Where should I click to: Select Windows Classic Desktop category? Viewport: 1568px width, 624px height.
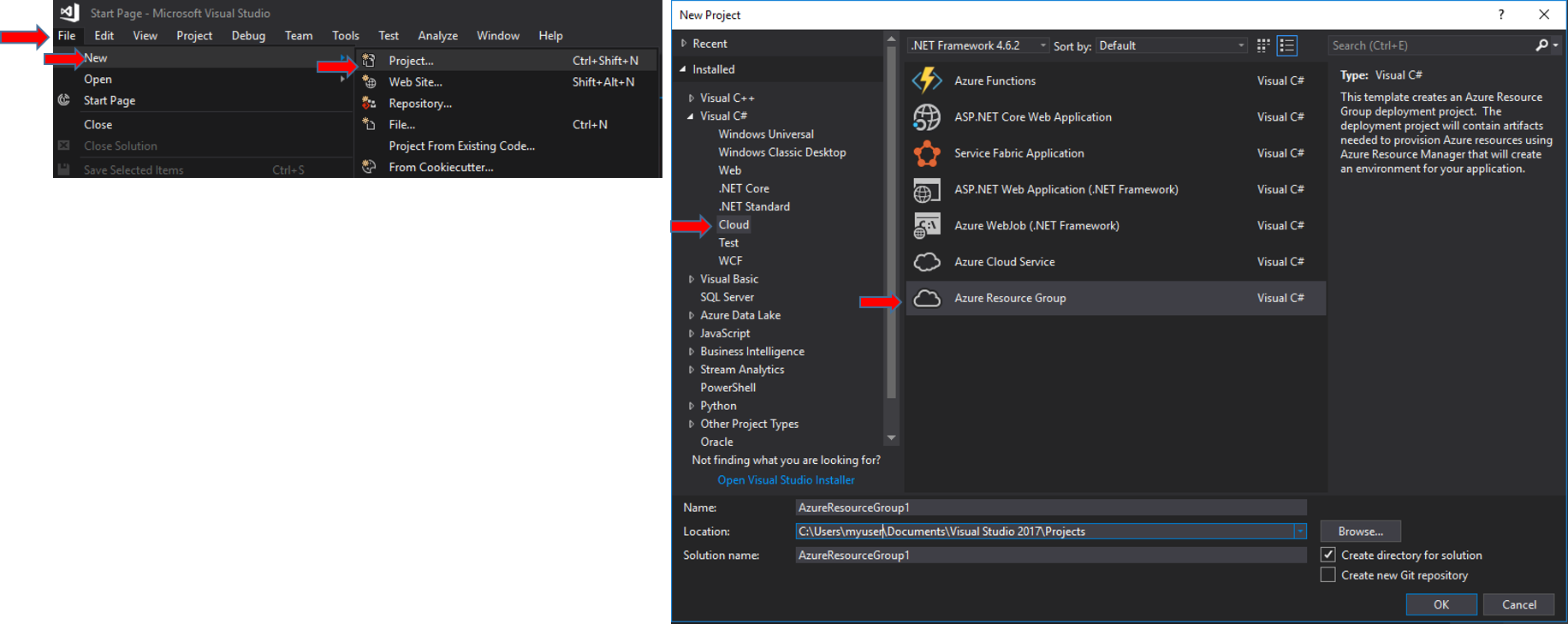pos(782,152)
